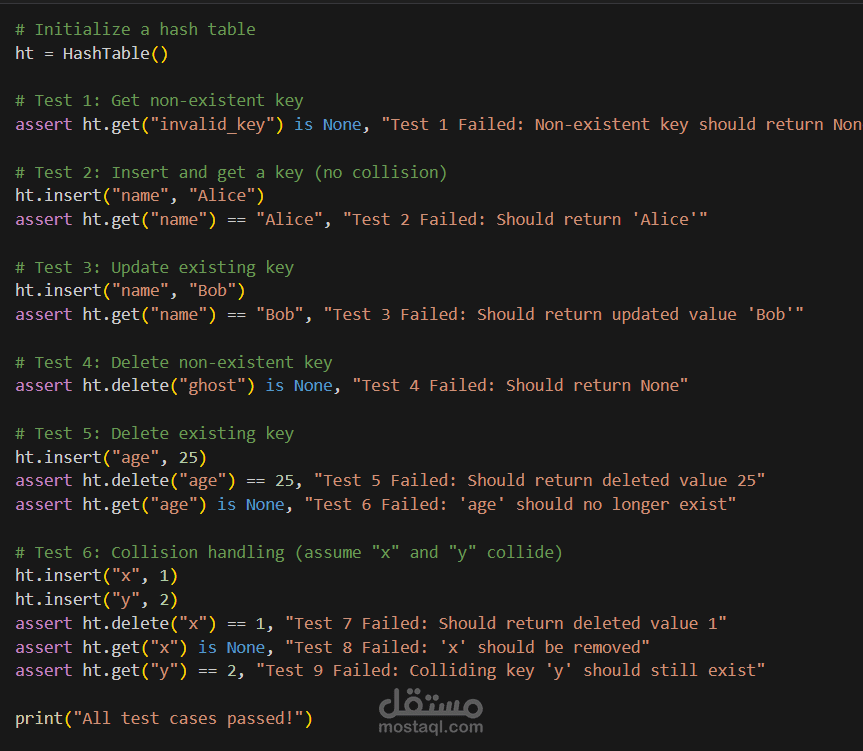Click comment "# Test 3: Update existing key"
This screenshot has height=751, width=863.
155,268
